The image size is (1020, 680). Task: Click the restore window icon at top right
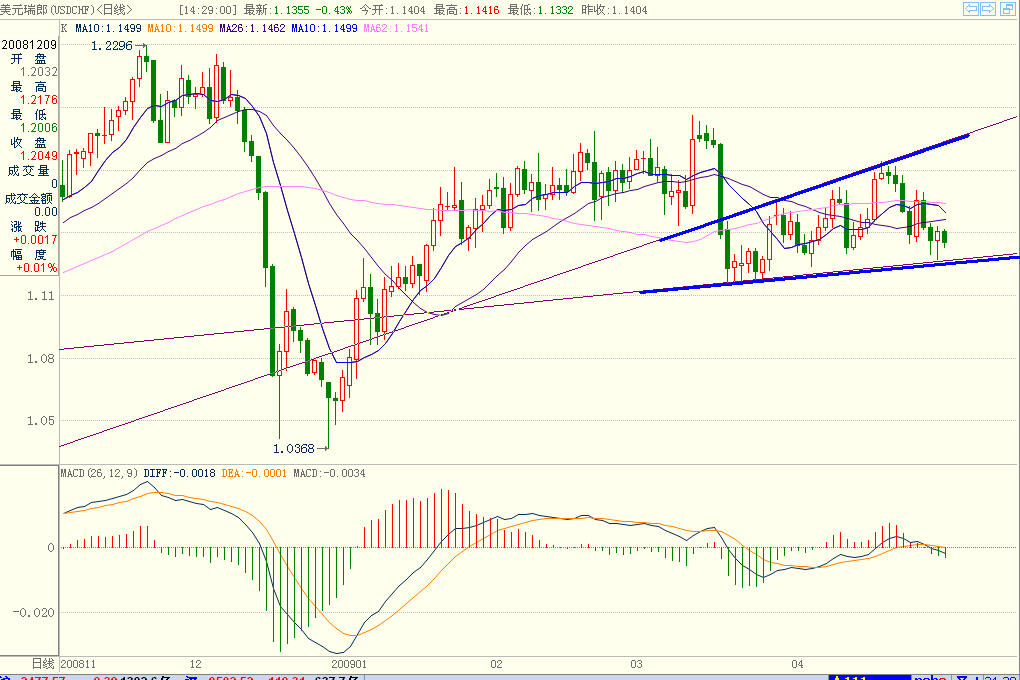tap(1007, 8)
